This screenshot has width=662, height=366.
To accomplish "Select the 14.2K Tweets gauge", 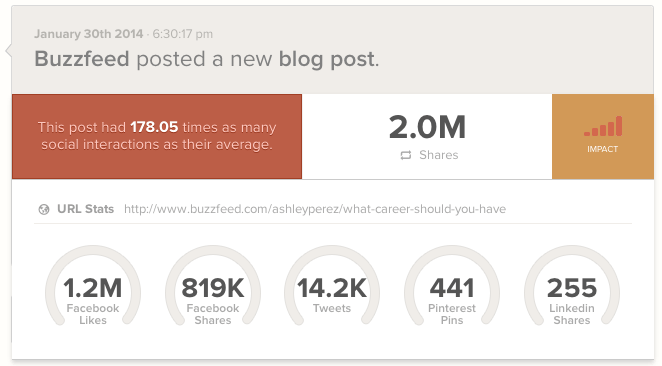I will tap(332, 287).
